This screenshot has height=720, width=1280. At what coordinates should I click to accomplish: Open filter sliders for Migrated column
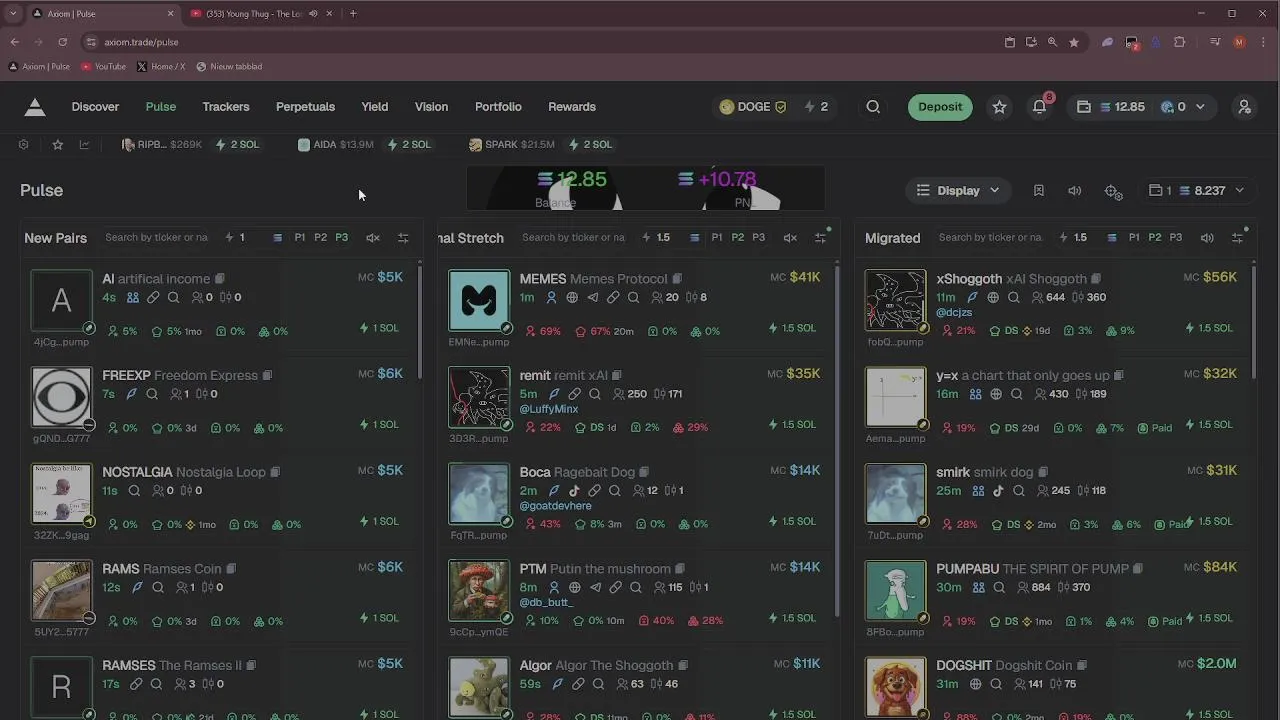click(1237, 238)
